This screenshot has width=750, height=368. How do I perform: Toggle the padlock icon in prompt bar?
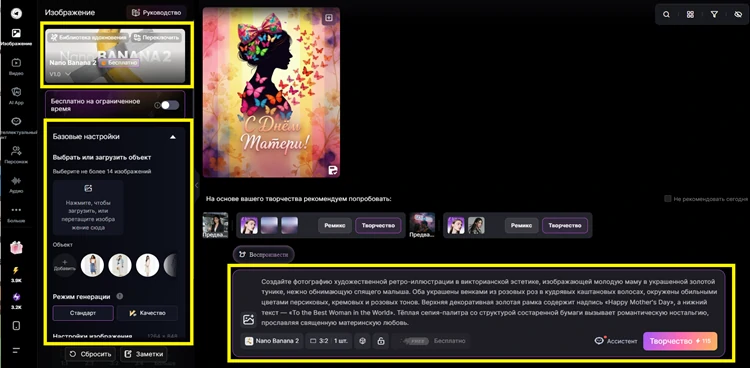[381, 341]
